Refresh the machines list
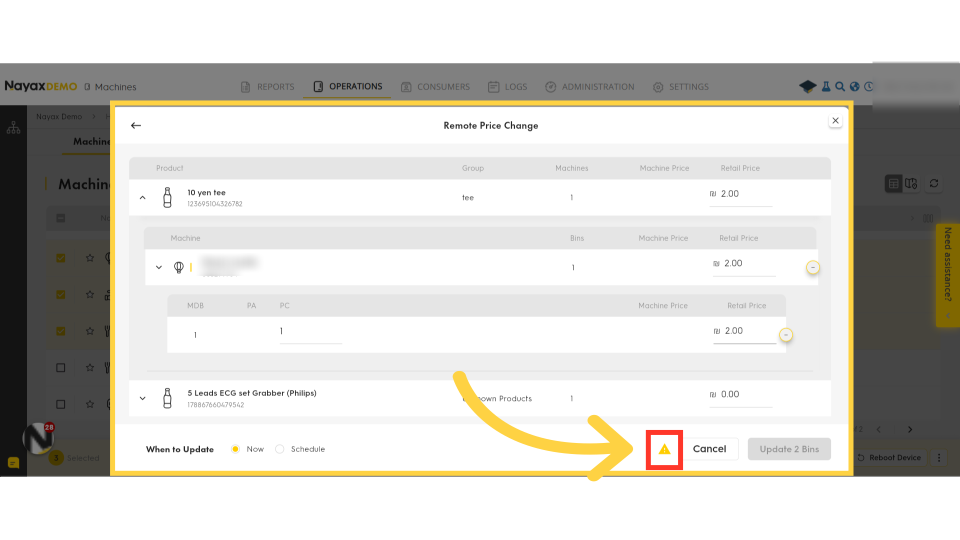The height and width of the screenshot is (540, 960). coord(934,184)
